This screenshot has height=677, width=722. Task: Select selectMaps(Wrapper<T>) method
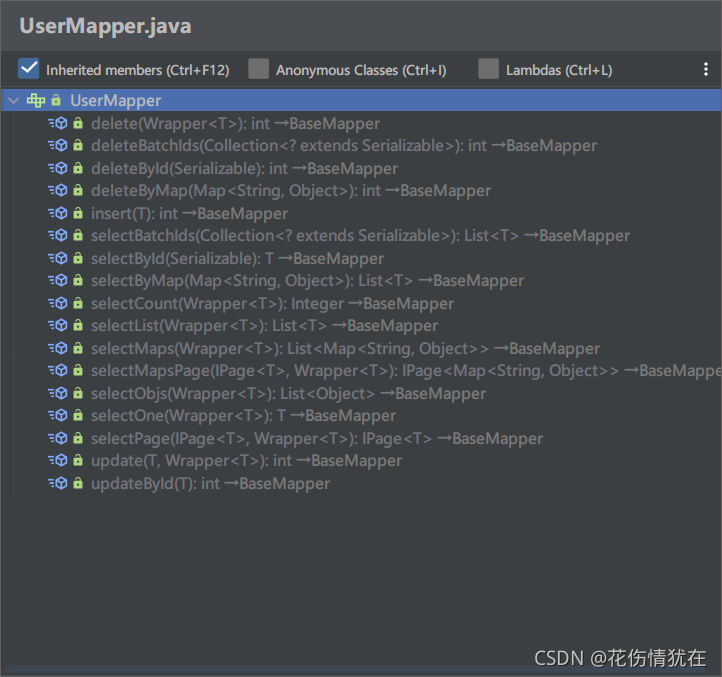tap(345, 349)
